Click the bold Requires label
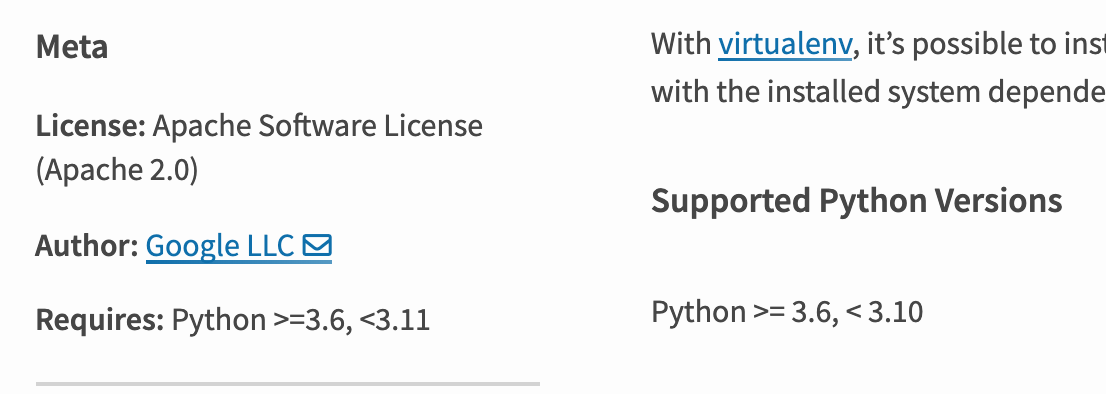This screenshot has width=1106, height=394. [100, 320]
